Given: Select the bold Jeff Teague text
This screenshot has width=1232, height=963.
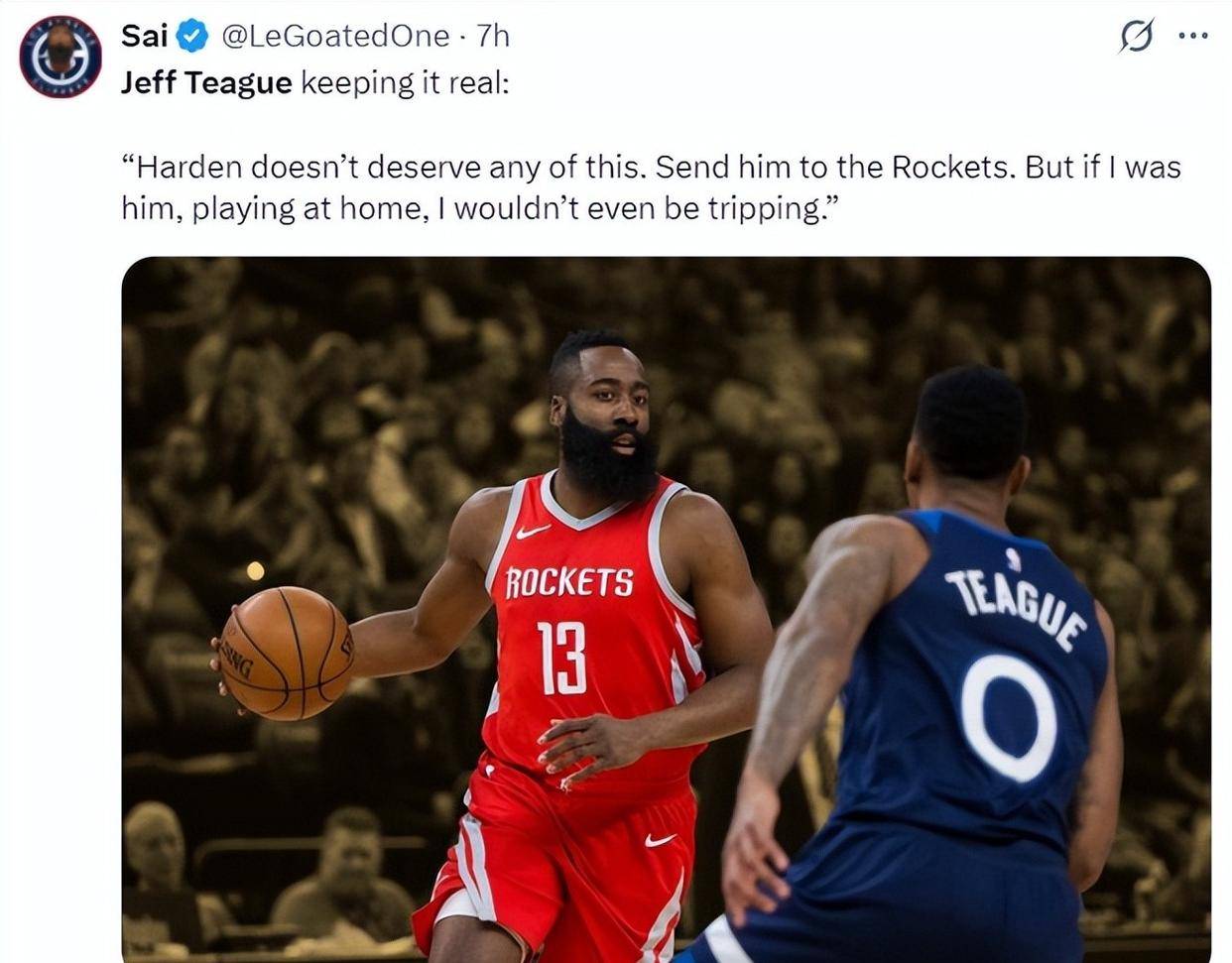Looking at the screenshot, I should [x=206, y=82].
